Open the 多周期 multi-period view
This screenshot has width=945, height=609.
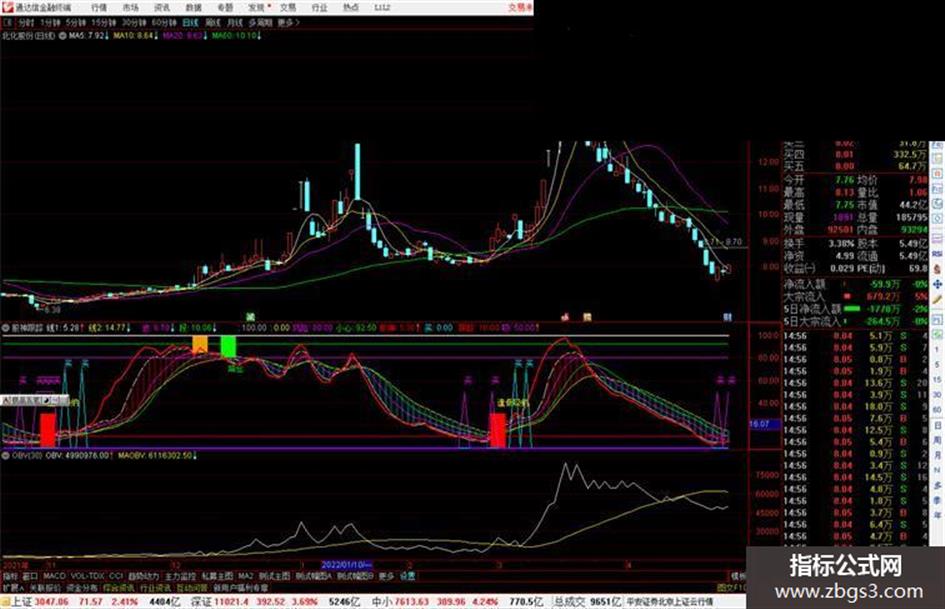point(260,22)
